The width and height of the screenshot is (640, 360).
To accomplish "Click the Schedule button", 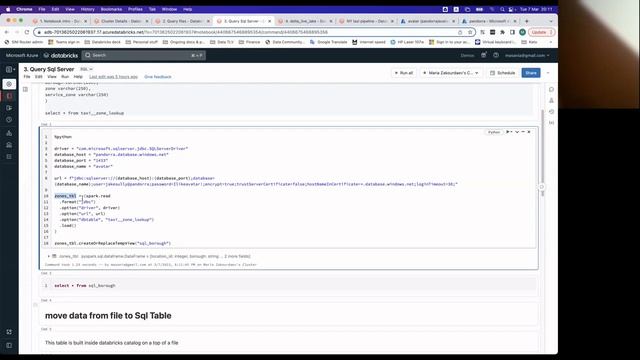I will (x=502, y=73).
